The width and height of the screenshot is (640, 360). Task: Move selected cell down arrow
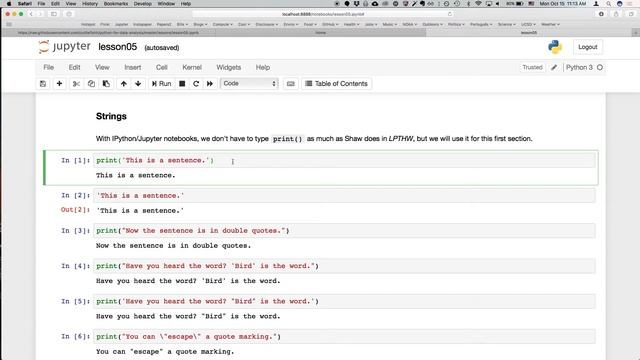pos(138,84)
